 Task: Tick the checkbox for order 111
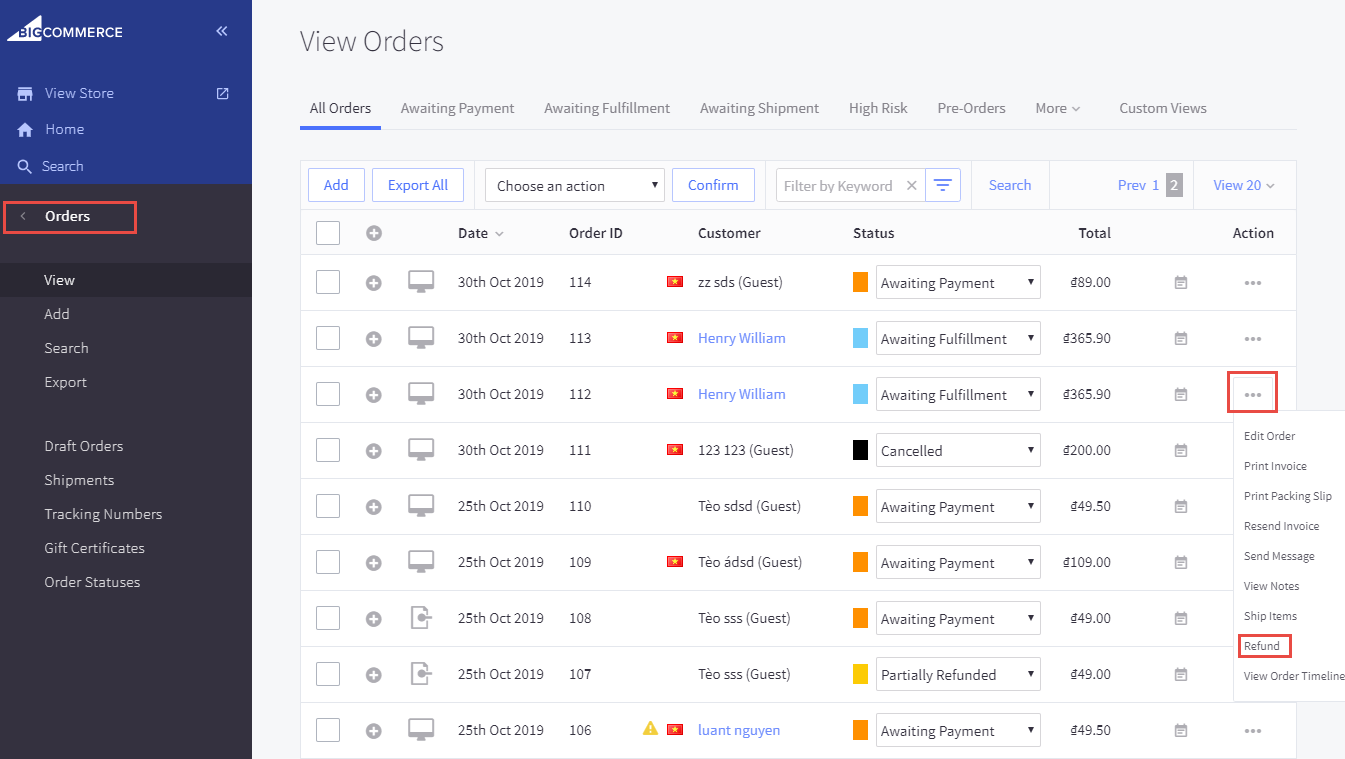(x=328, y=450)
